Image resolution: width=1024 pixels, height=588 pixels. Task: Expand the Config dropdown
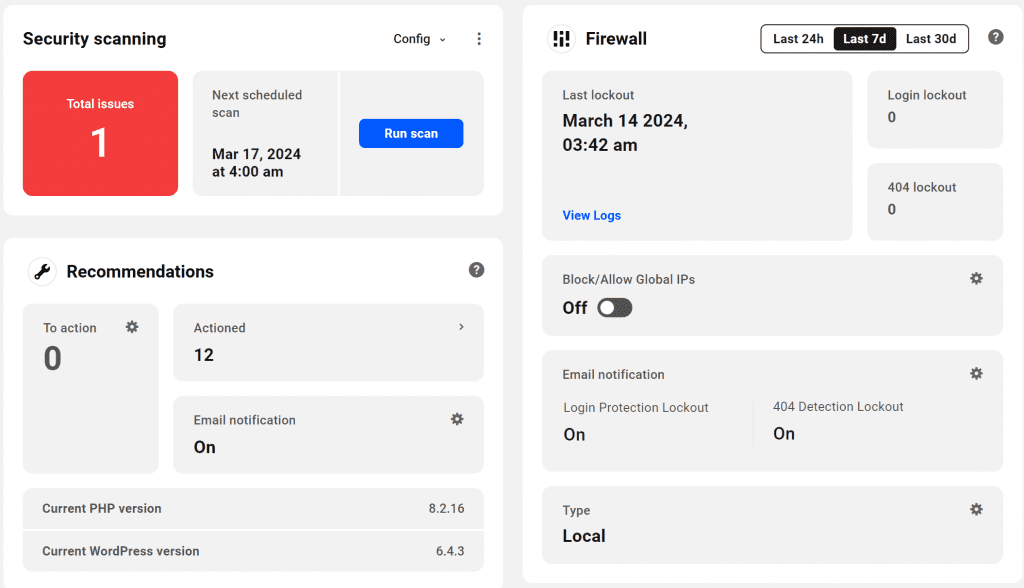click(x=420, y=39)
